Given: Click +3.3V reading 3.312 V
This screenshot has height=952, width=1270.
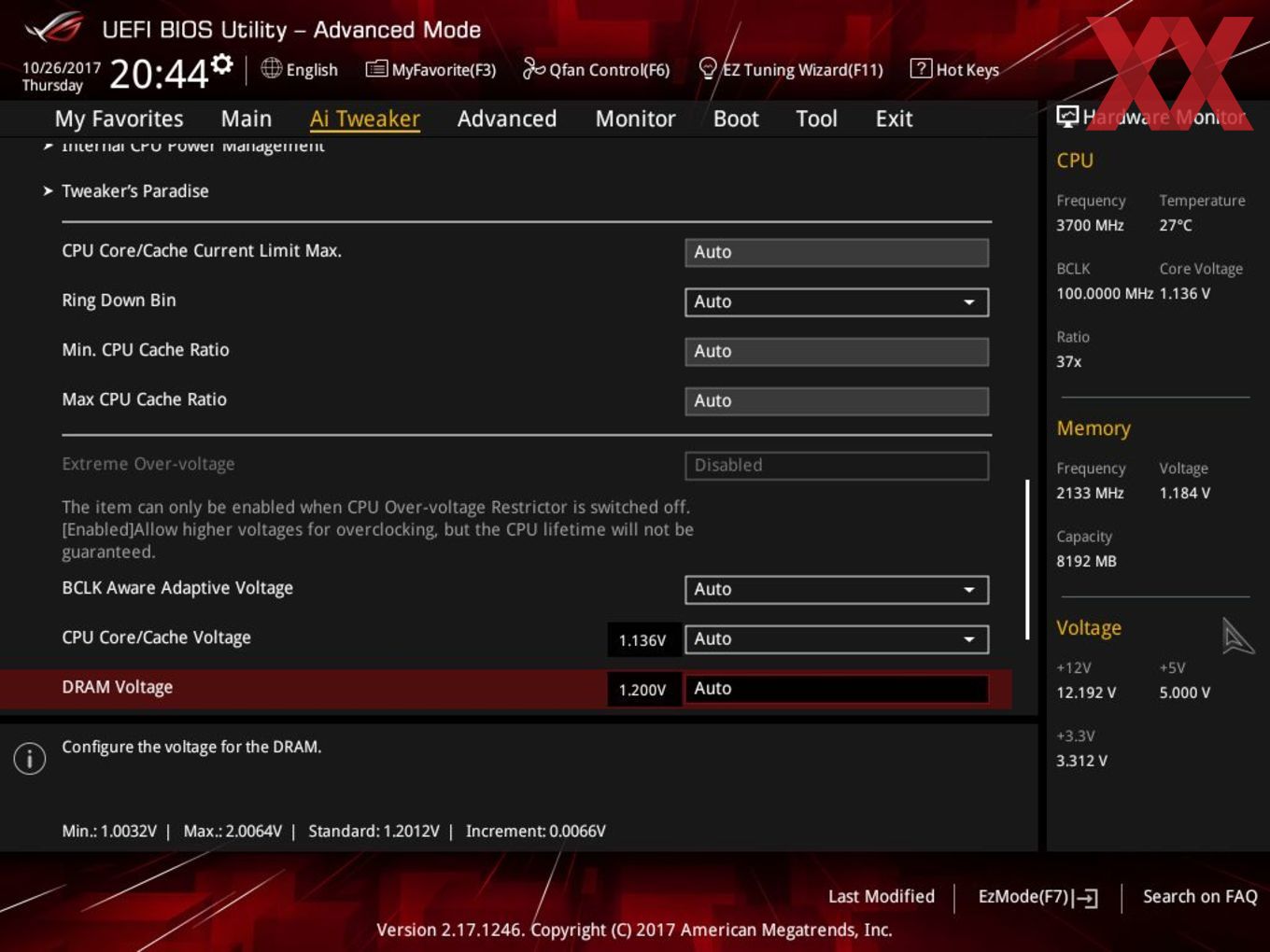Looking at the screenshot, I should pos(1081,761).
